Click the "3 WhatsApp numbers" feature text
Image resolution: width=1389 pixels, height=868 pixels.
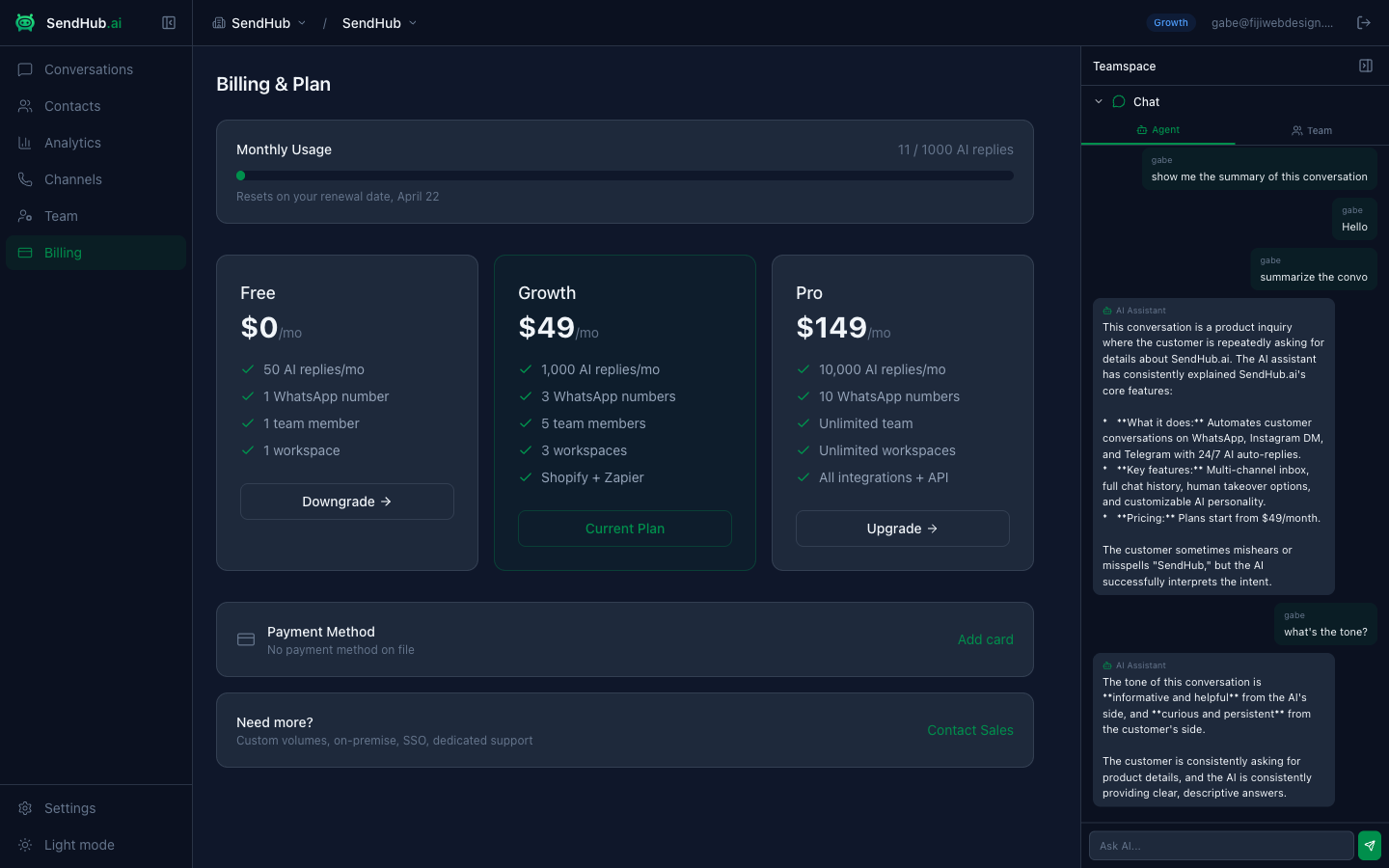pos(609,396)
